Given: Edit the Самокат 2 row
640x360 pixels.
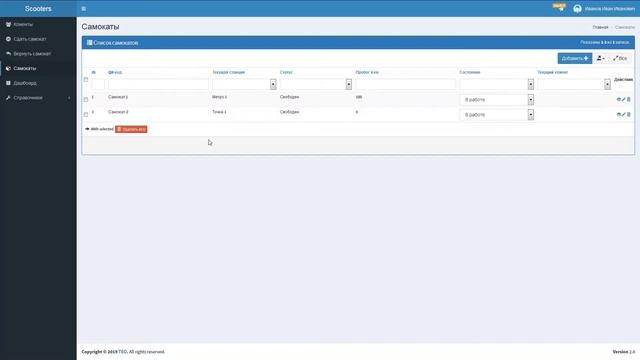Looking at the screenshot, I should [624, 115].
